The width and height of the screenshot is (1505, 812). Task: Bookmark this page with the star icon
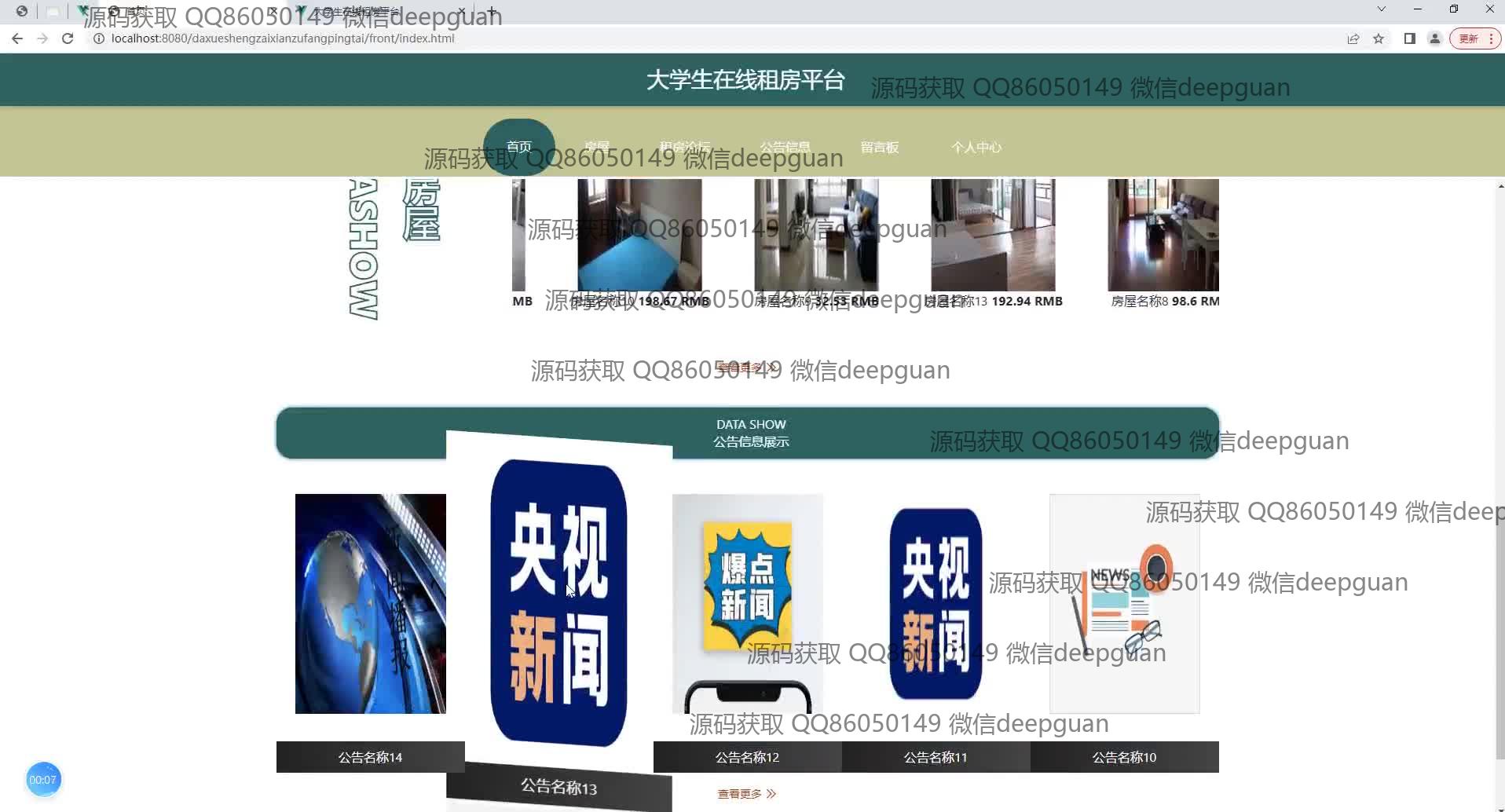click(1379, 38)
